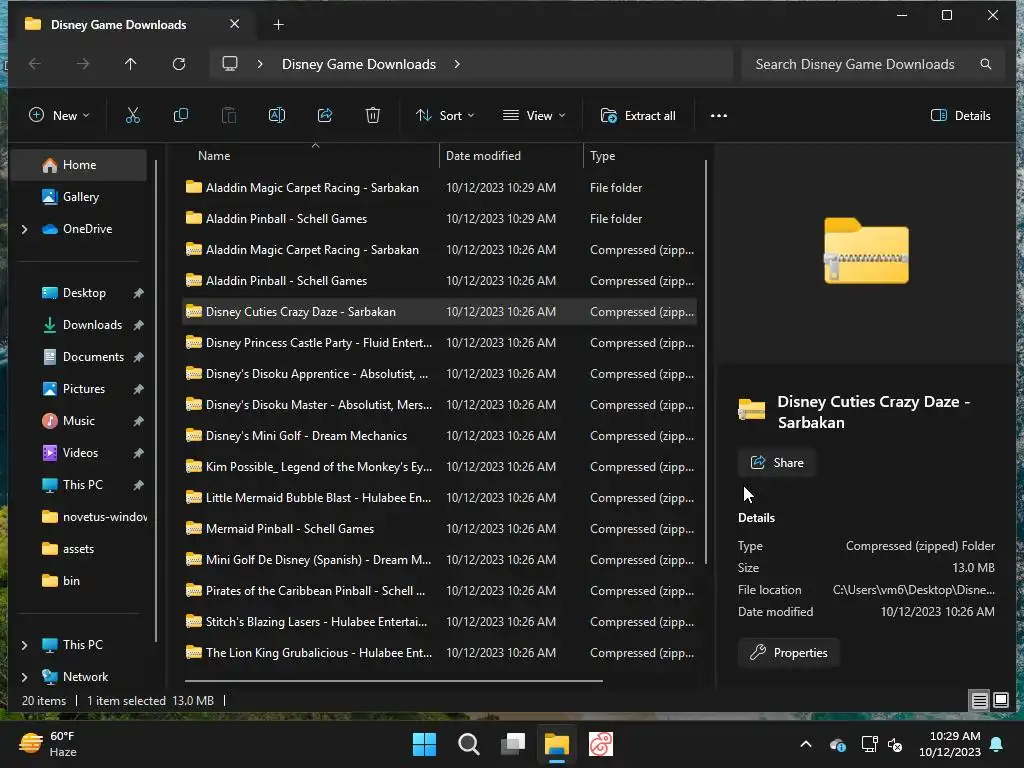The height and width of the screenshot is (768, 1024).
Task: Click Share button in details pane
Action: [x=776, y=463]
